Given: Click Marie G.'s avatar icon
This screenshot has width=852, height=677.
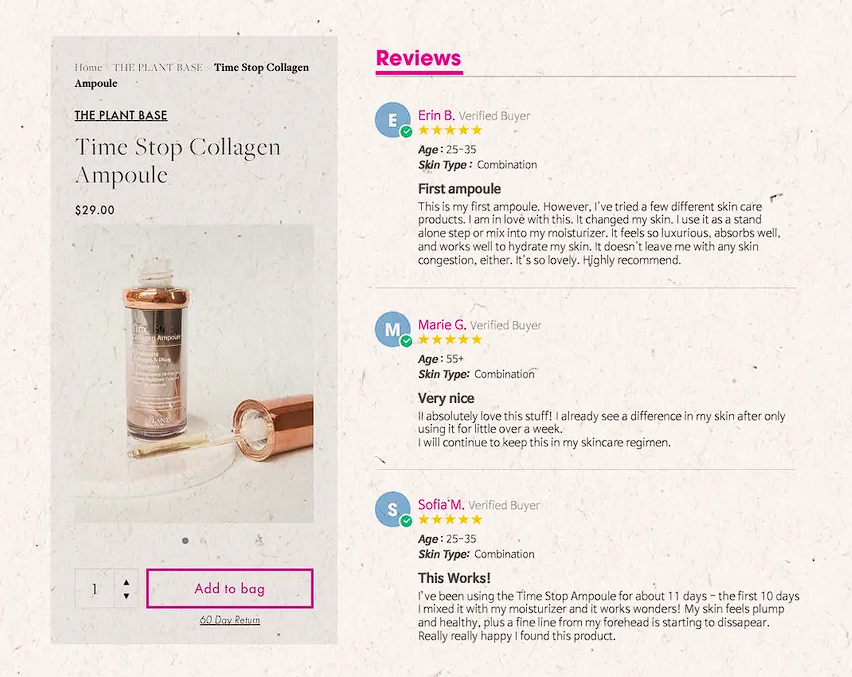Looking at the screenshot, I should pyautogui.click(x=391, y=329).
